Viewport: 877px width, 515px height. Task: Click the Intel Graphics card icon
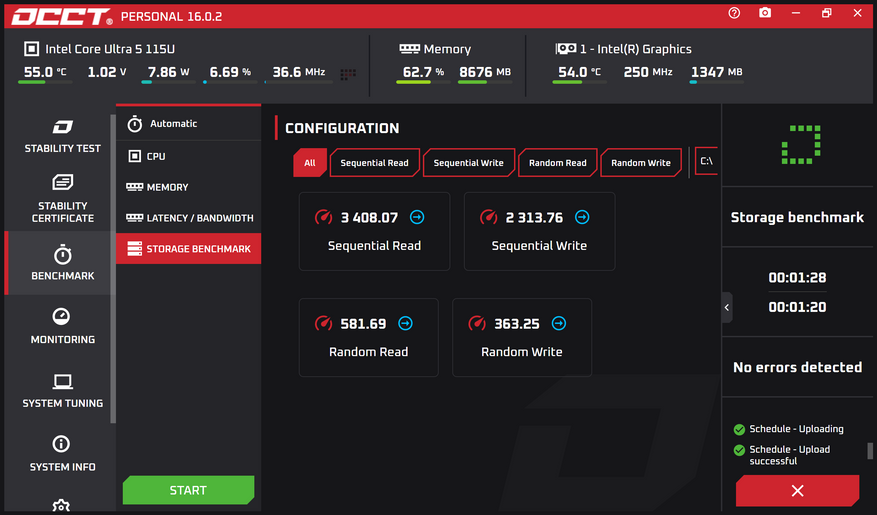565,49
